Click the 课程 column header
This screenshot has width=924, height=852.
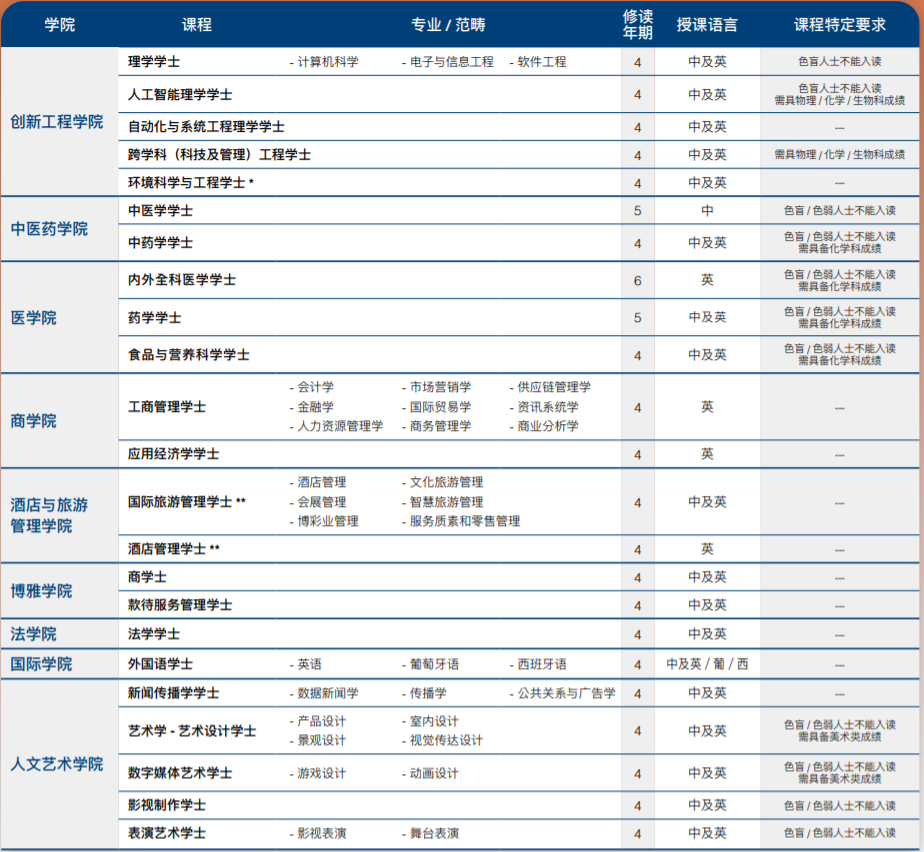click(197, 25)
